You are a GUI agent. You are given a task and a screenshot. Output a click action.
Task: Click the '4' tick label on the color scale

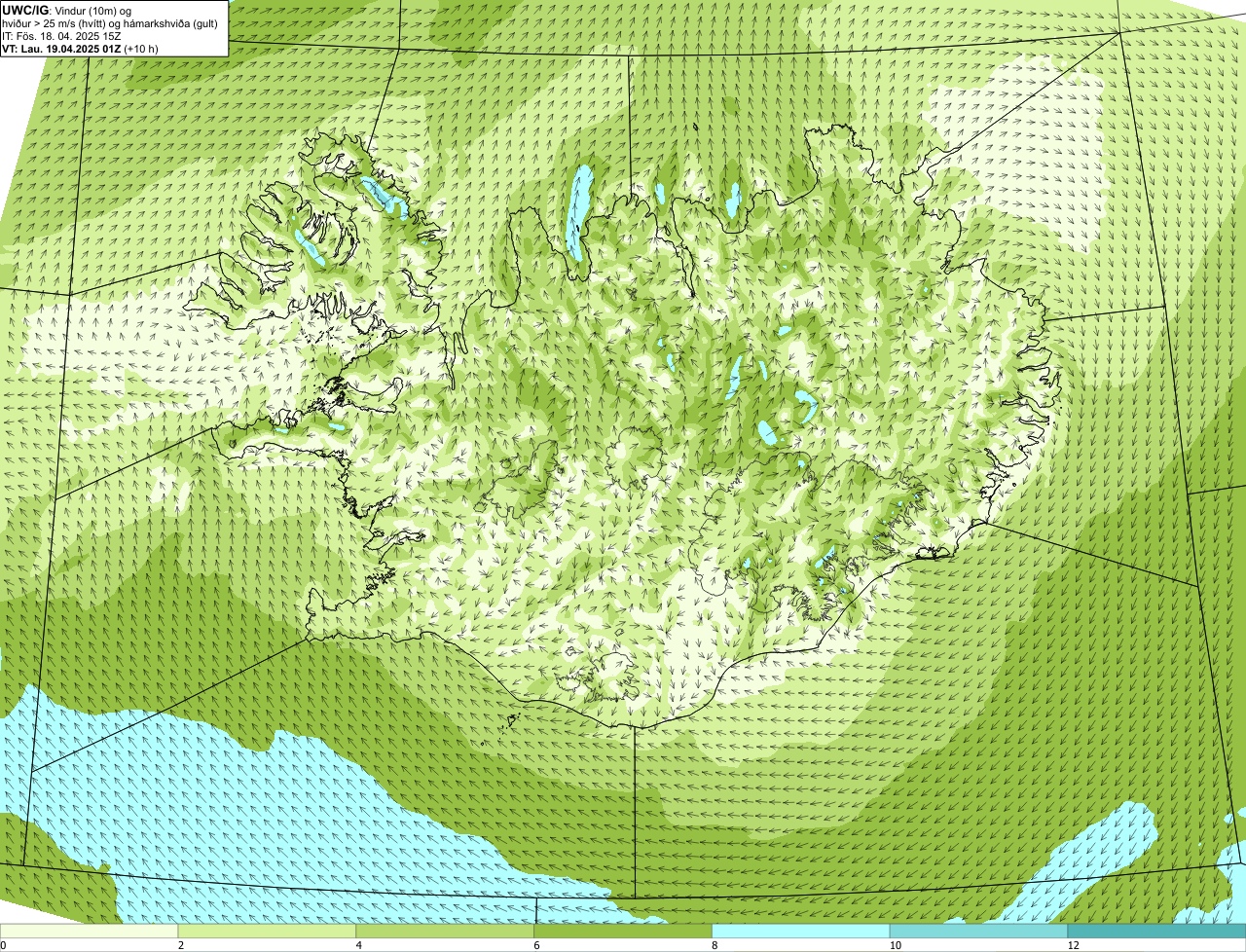pos(359,945)
